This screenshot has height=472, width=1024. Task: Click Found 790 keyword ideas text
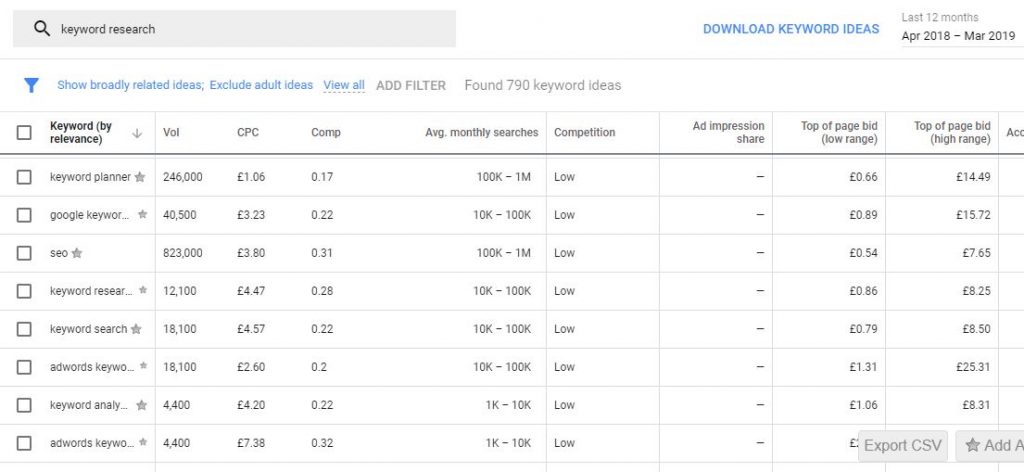pos(543,86)
